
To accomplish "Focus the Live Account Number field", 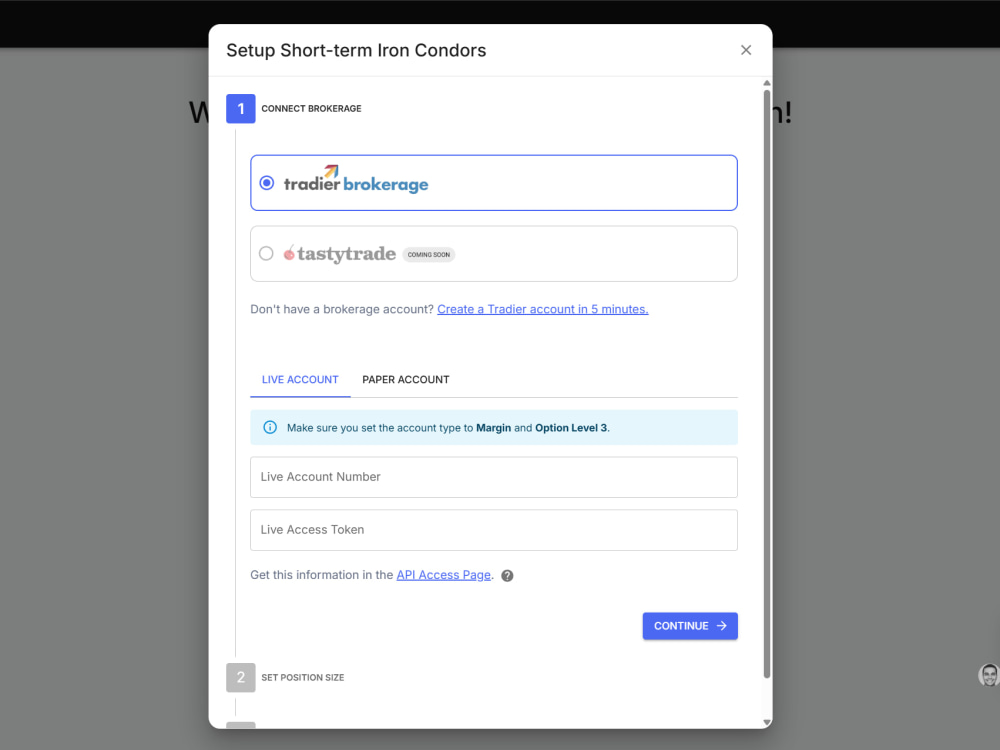I will (x=494, y=477).
